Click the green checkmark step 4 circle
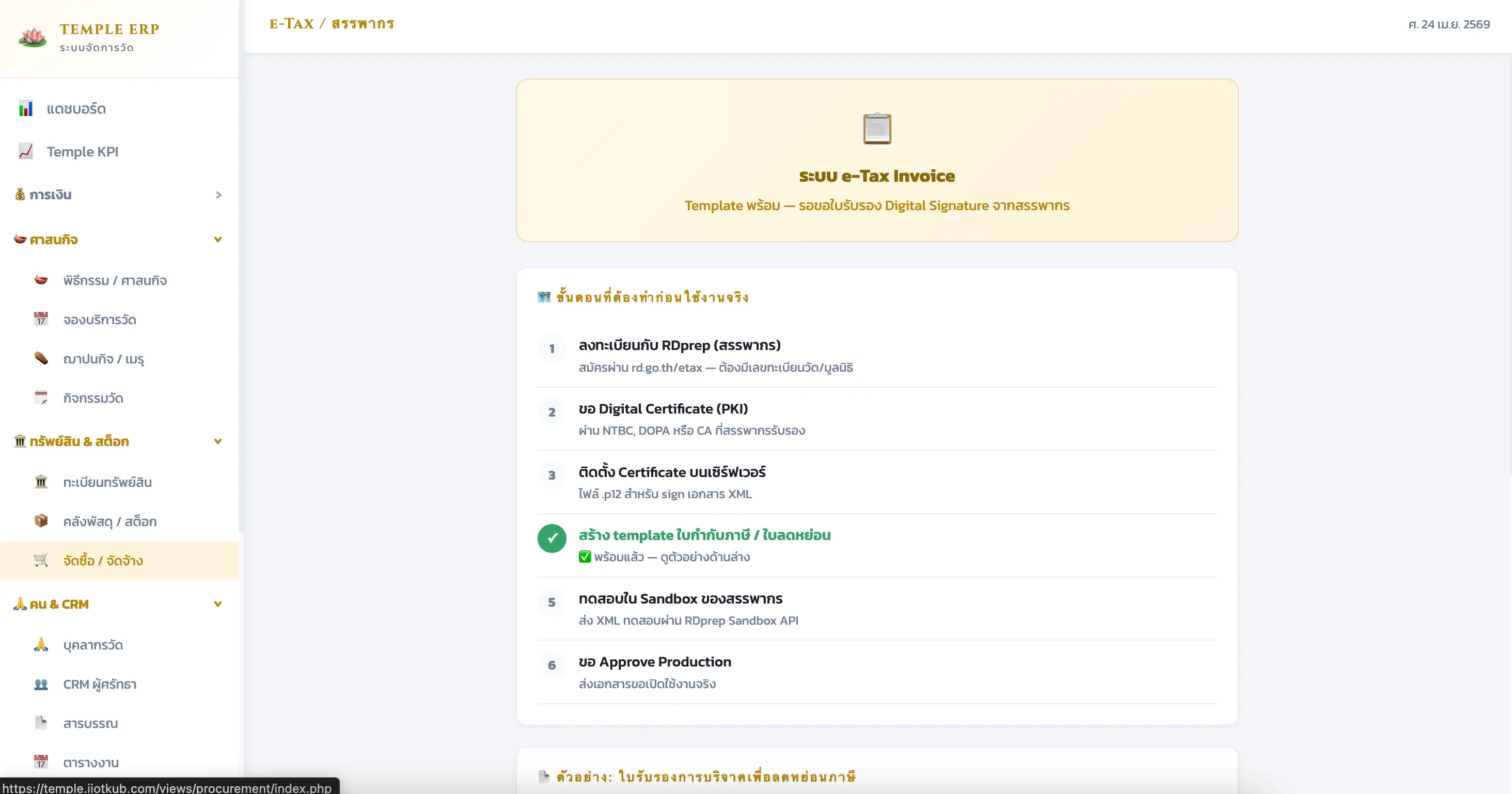 [552, 538]
